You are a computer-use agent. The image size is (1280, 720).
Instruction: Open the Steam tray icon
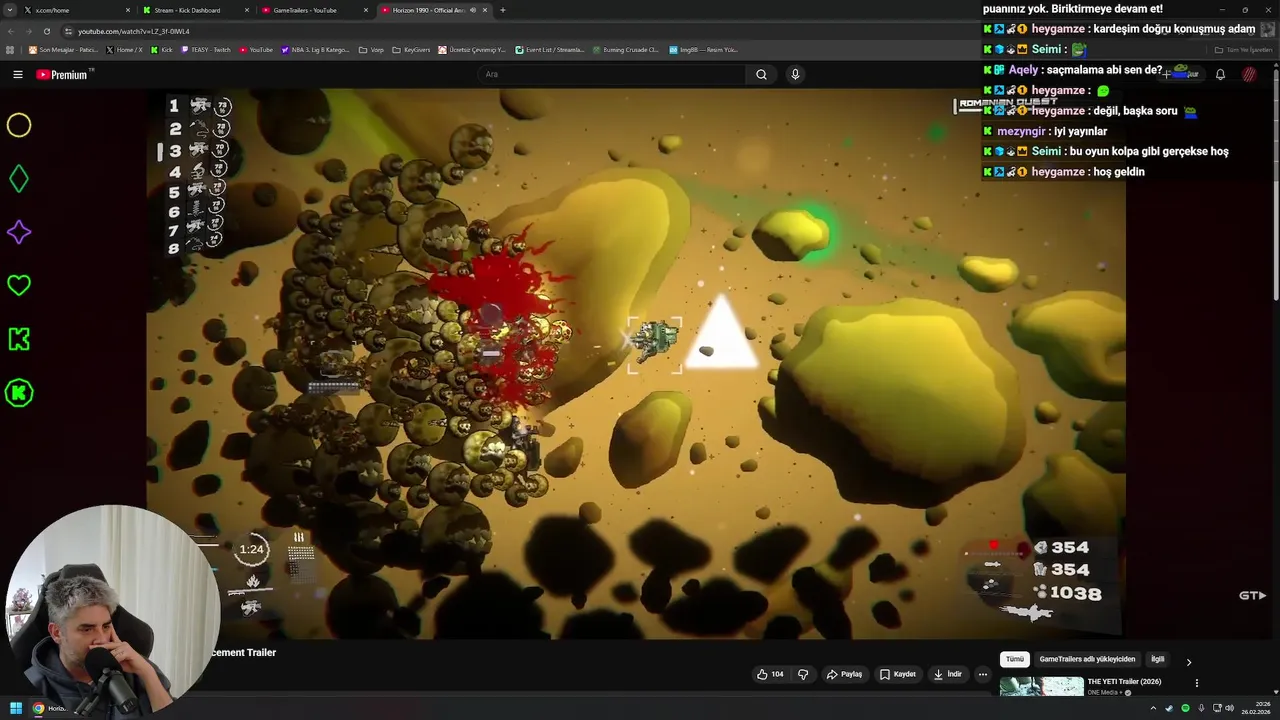click(1169, 708)
